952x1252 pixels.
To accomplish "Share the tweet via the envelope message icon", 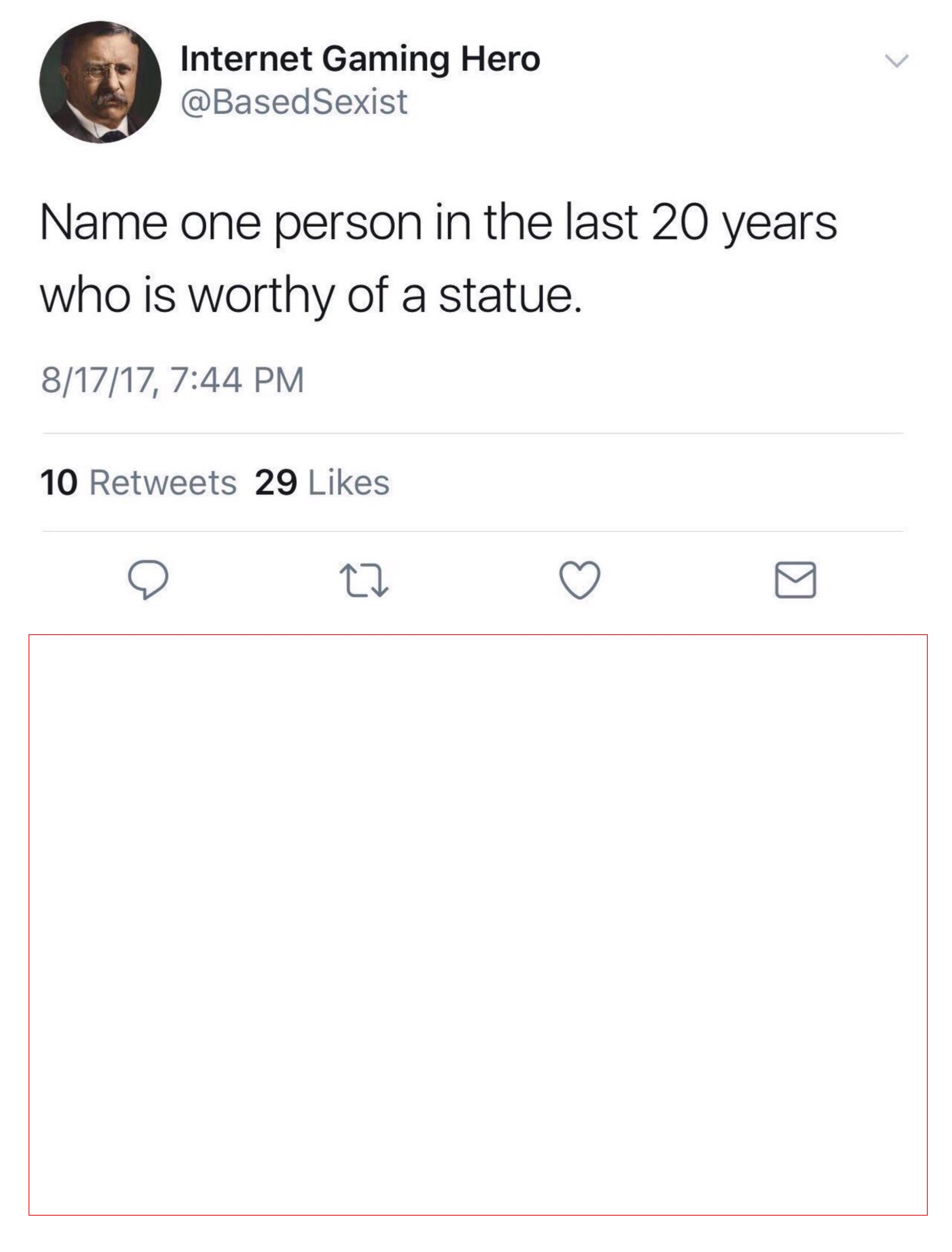I will [796, 580].
